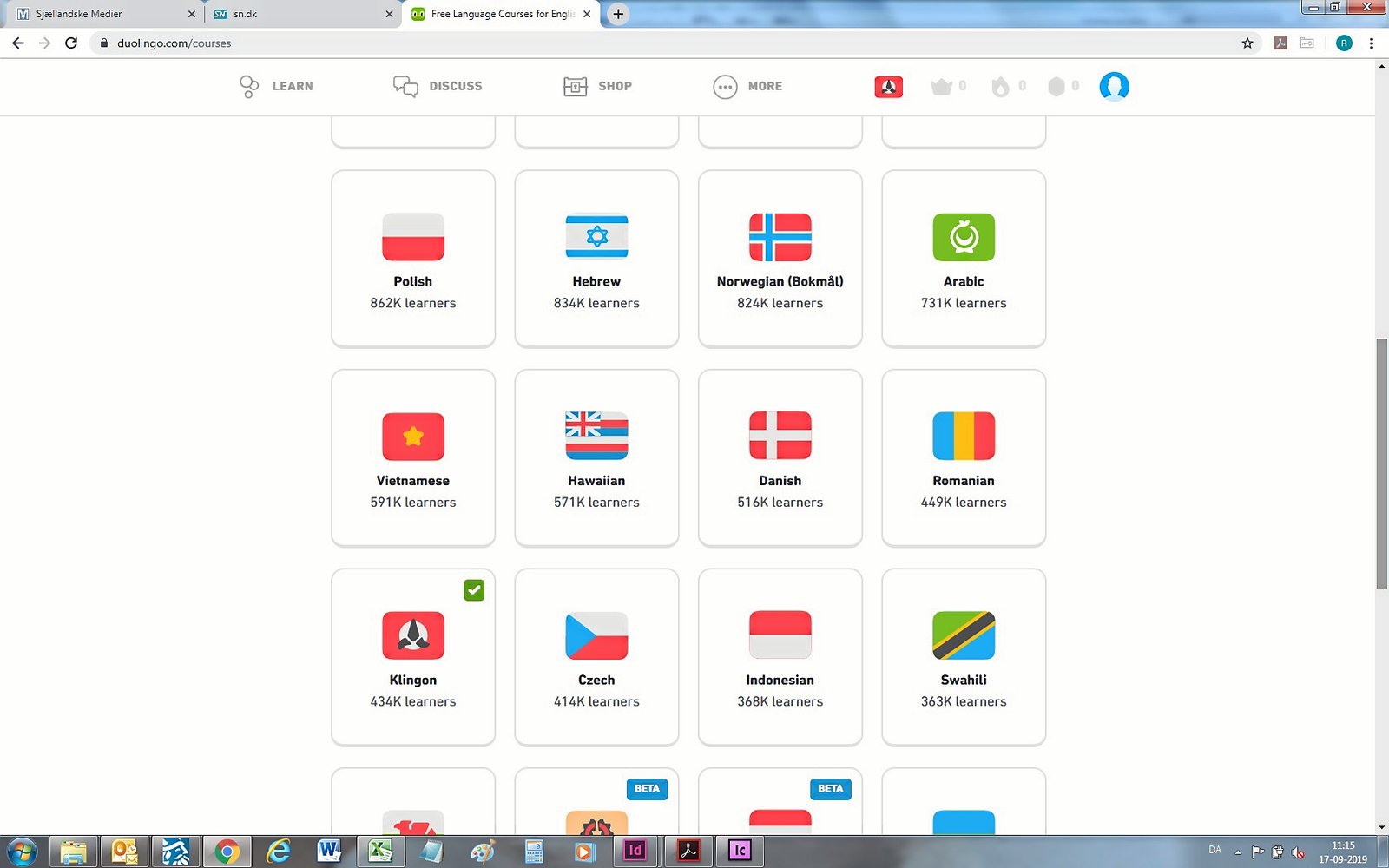This screenshot has width=1389, height=868.
Task: Open Microsoft Word from the taskbar
Action: (328, 852)
